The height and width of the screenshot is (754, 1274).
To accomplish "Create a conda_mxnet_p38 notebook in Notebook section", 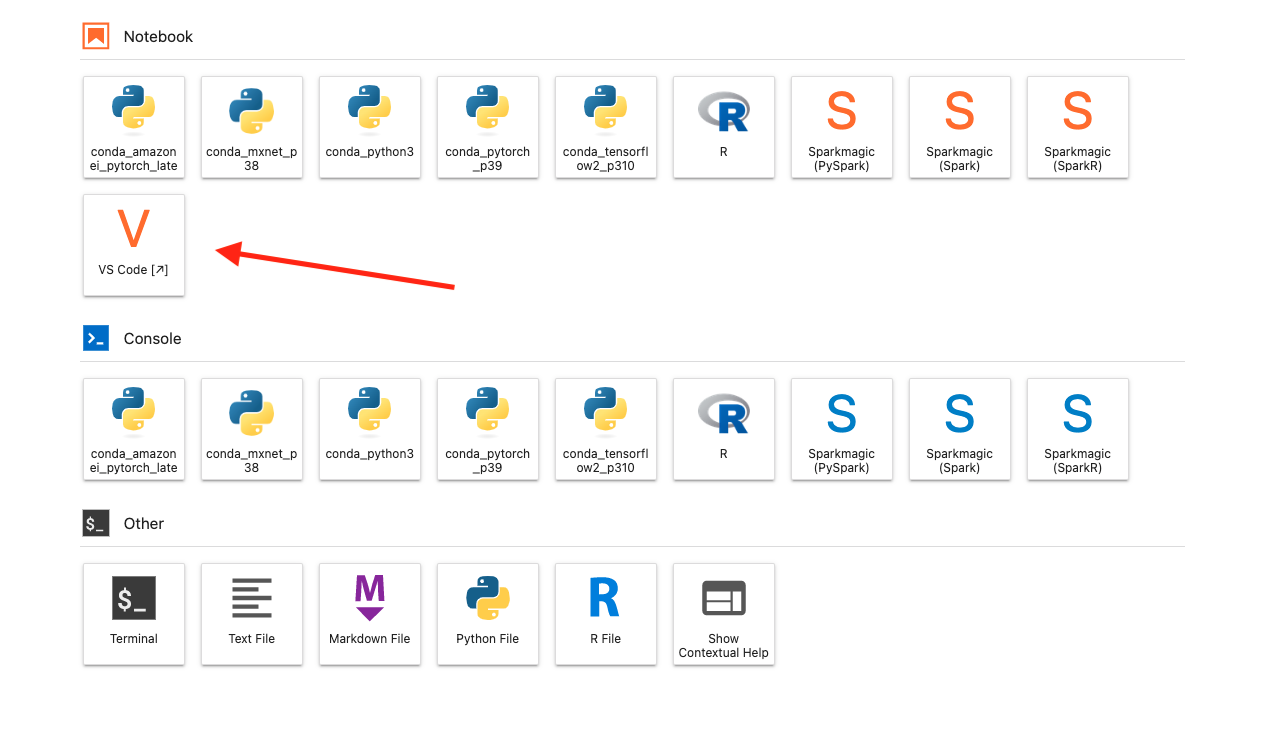I will click(x=252, y=127).
